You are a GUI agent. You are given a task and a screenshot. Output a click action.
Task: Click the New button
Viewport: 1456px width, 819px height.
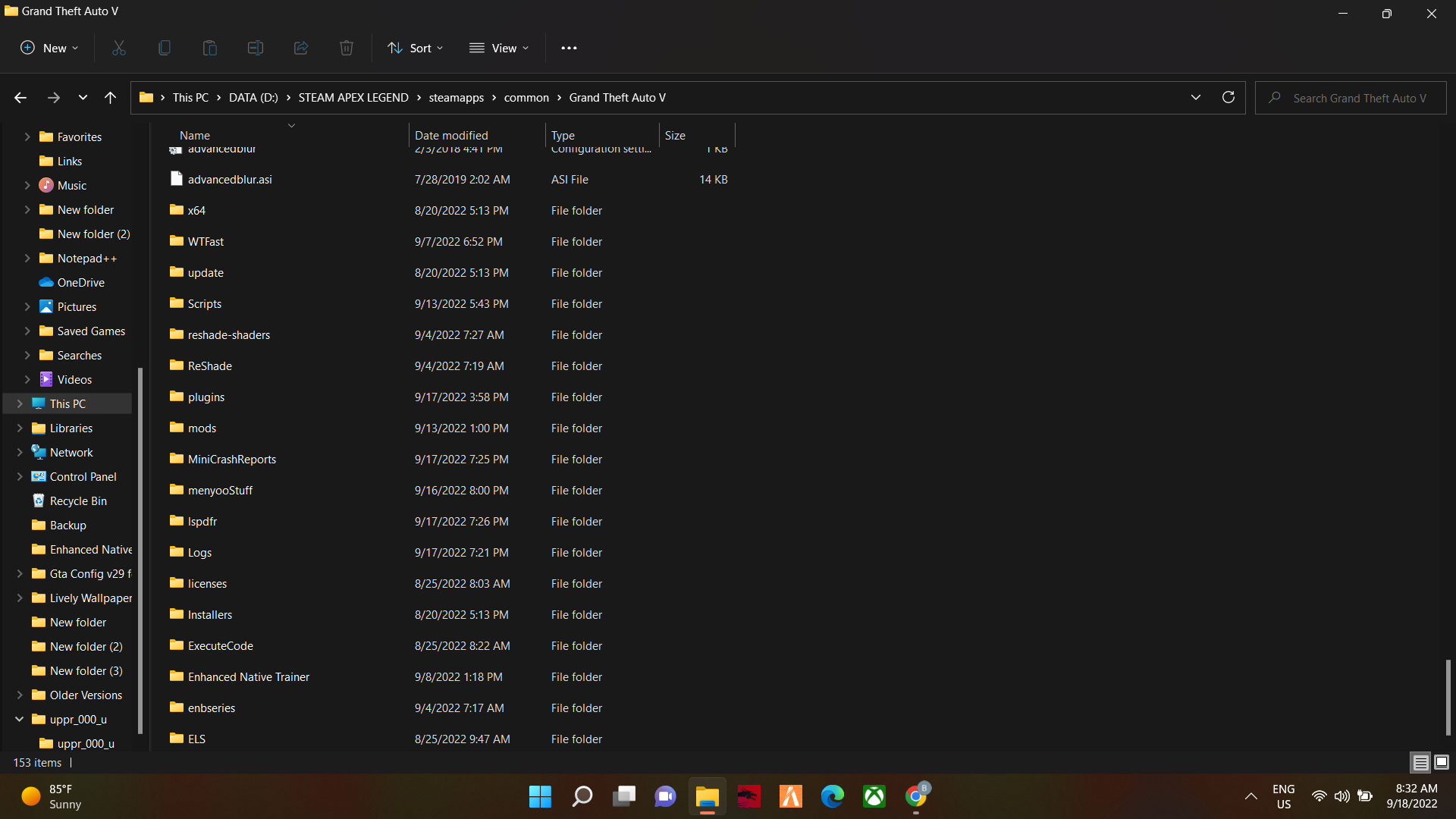[x=49, y=48]
